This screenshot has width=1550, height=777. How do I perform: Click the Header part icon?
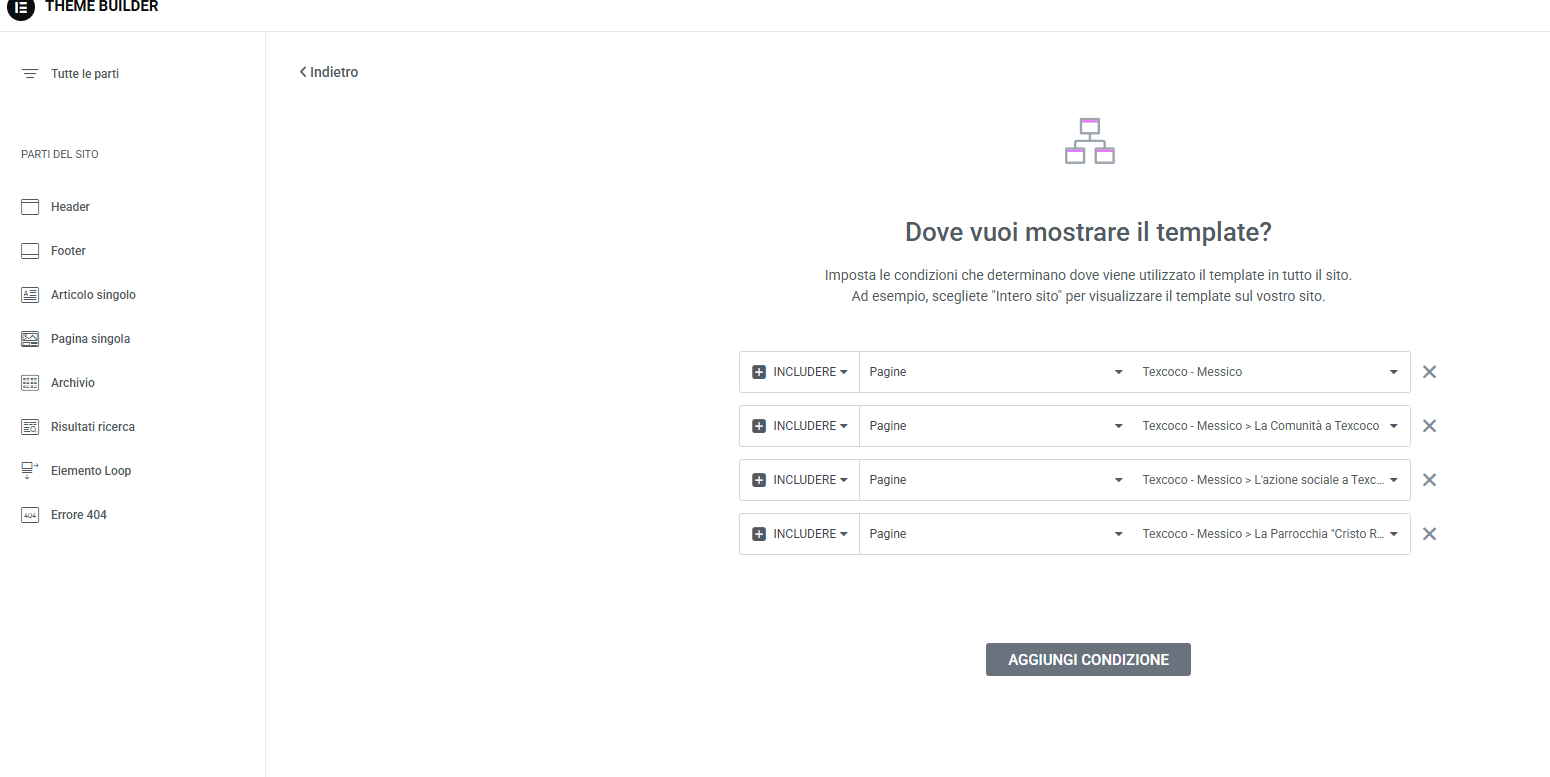pos(30,207)
